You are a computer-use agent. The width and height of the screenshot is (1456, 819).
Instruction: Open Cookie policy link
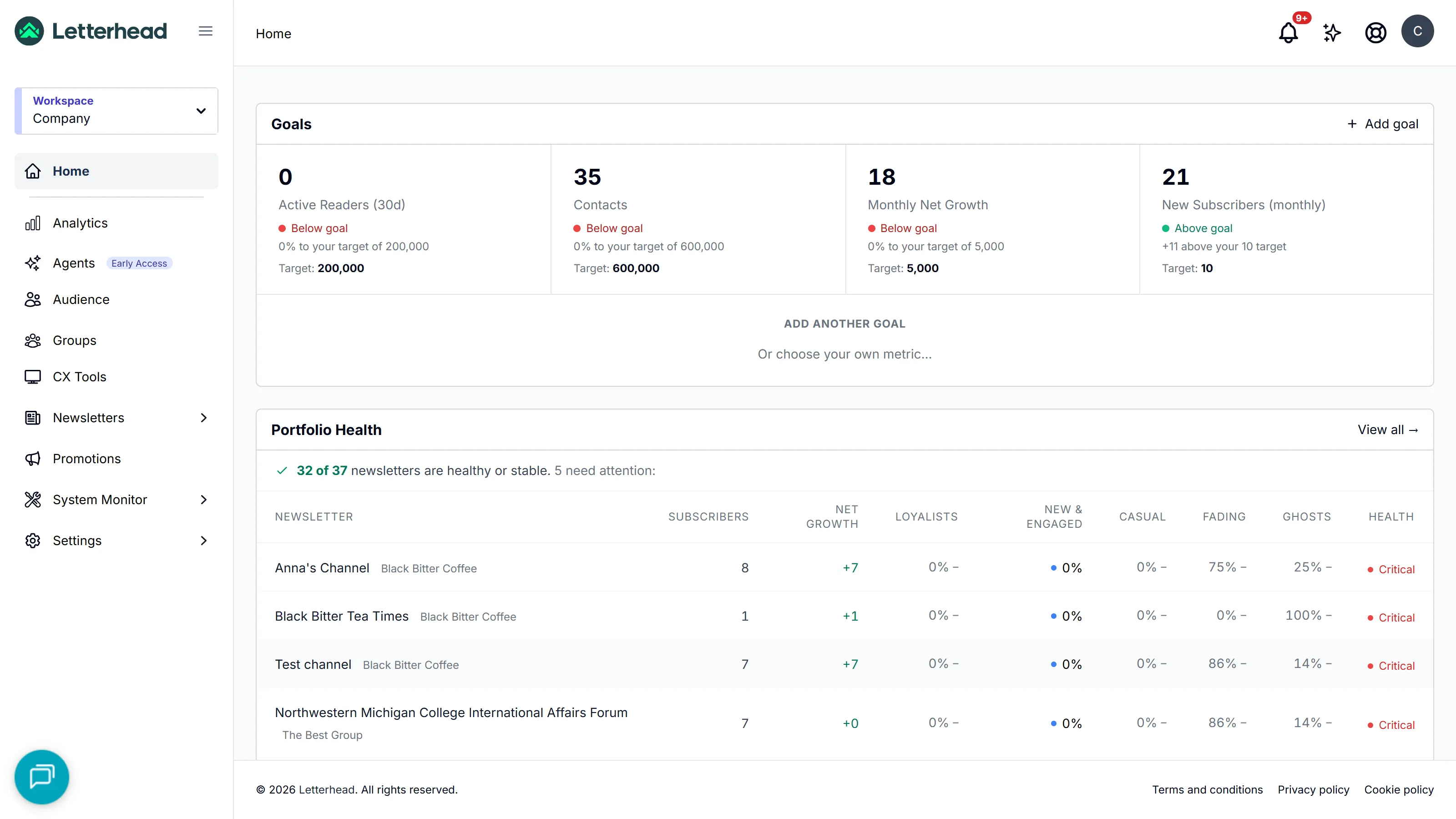(x=1399, y=789)
